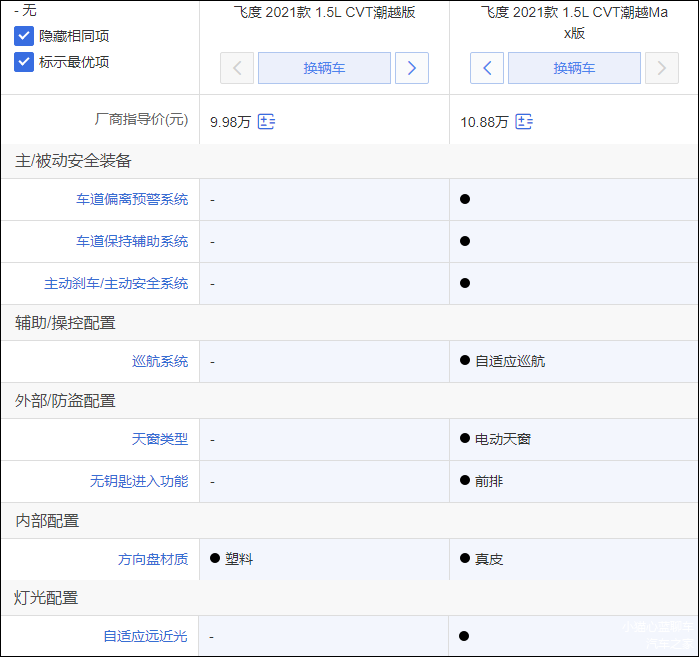Toggle 隐藏相同项 checkbox
The image size is (699, 657).
point(24,36)
